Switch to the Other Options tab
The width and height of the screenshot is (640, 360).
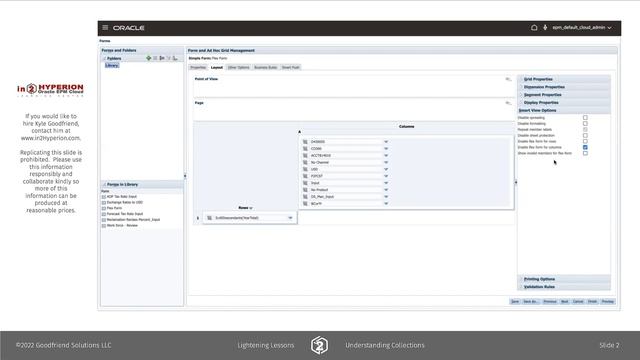(238, 67)
